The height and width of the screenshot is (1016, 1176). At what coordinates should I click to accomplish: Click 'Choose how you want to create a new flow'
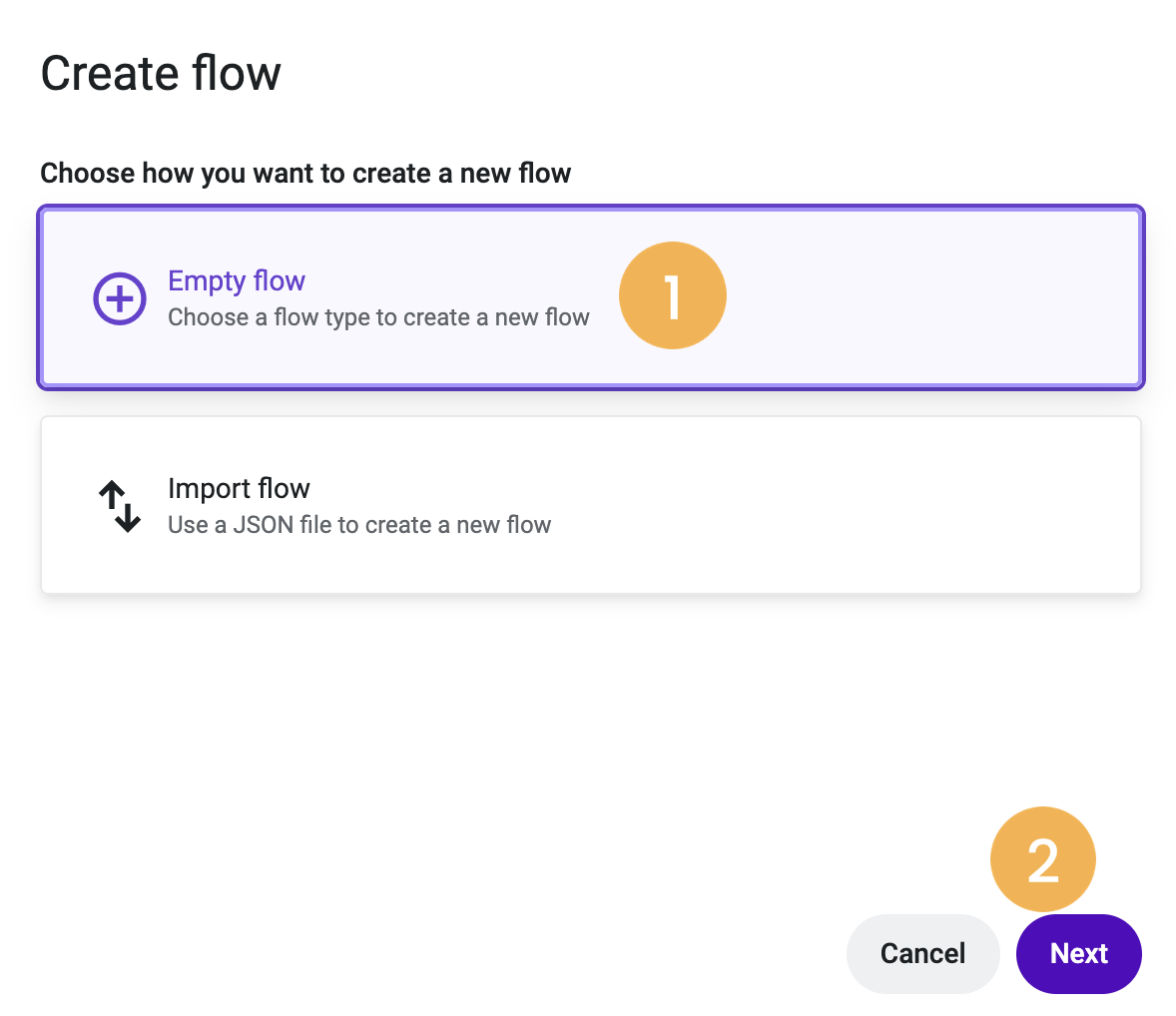[305, 174]
